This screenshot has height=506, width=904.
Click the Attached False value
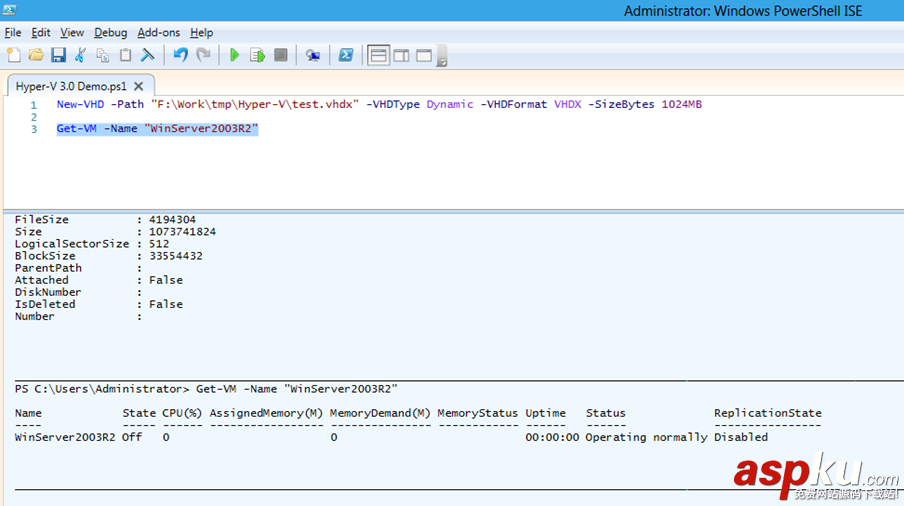(x=166, y=280)
